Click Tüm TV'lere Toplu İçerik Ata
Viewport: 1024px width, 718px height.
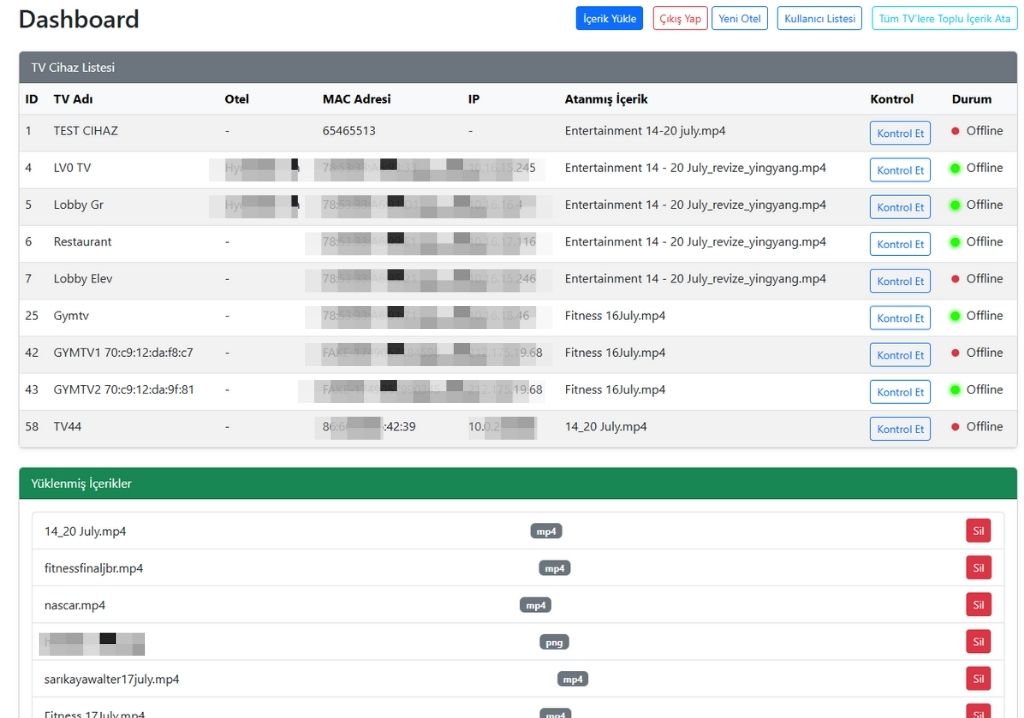pyautogui.click(x=943, y=18)
